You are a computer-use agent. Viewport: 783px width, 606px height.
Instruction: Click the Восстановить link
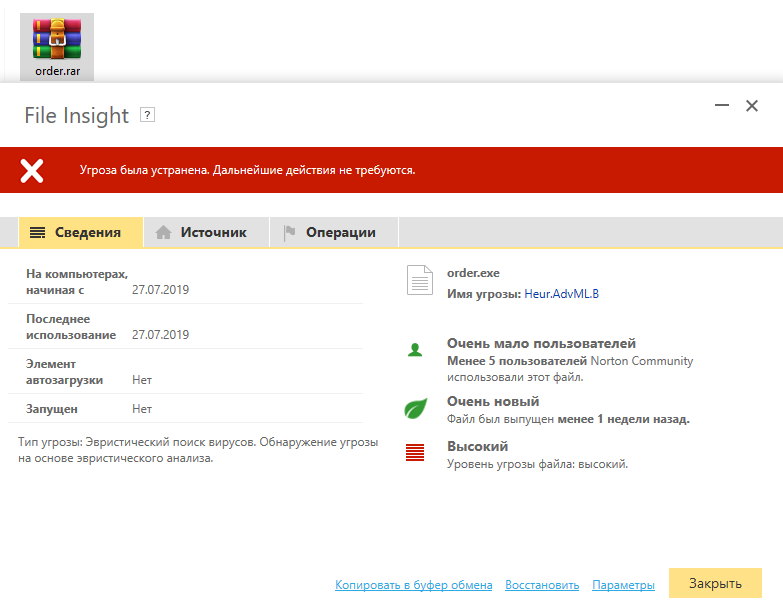tap(542, 585)
